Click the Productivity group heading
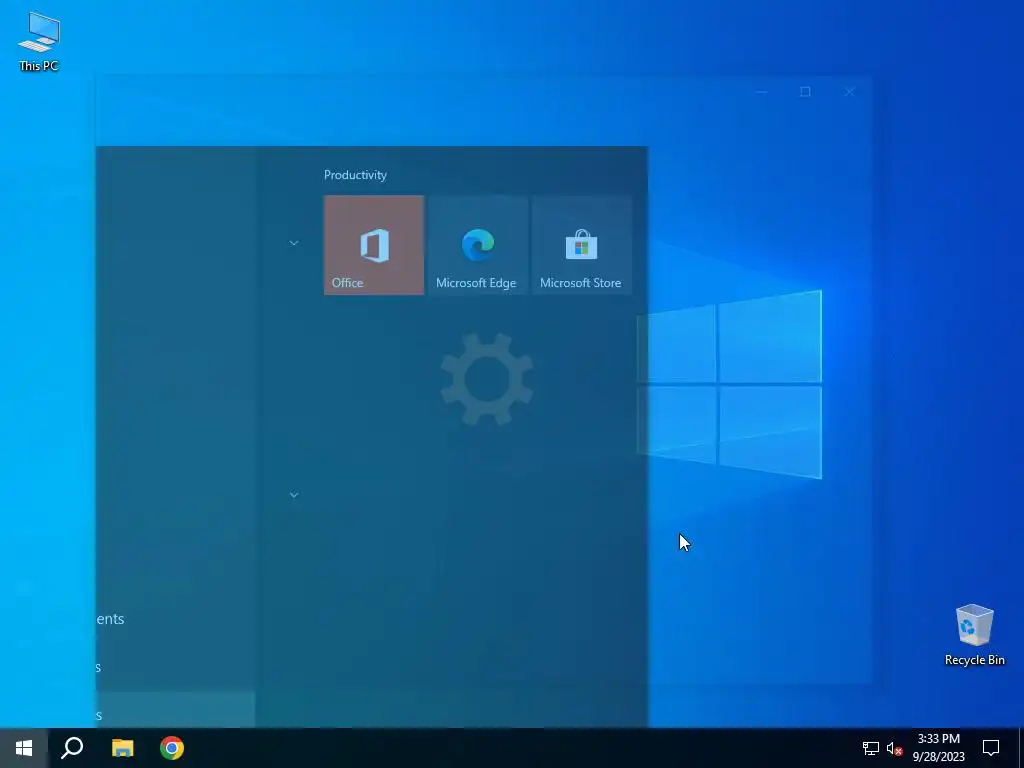Screen dimensions: 1024x768 [355, 175]
